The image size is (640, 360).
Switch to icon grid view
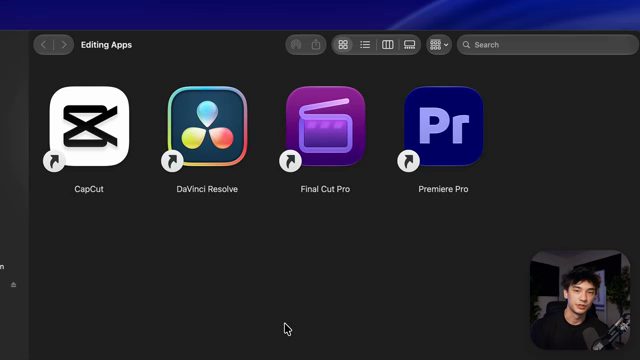[x=343, y=44]
